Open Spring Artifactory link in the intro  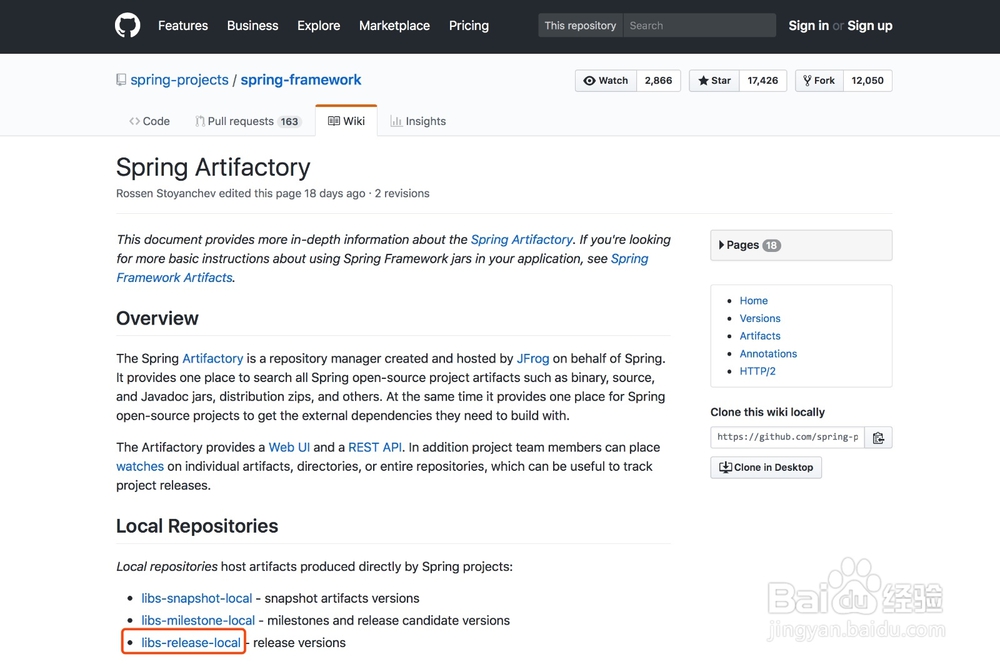pos(522,240)
